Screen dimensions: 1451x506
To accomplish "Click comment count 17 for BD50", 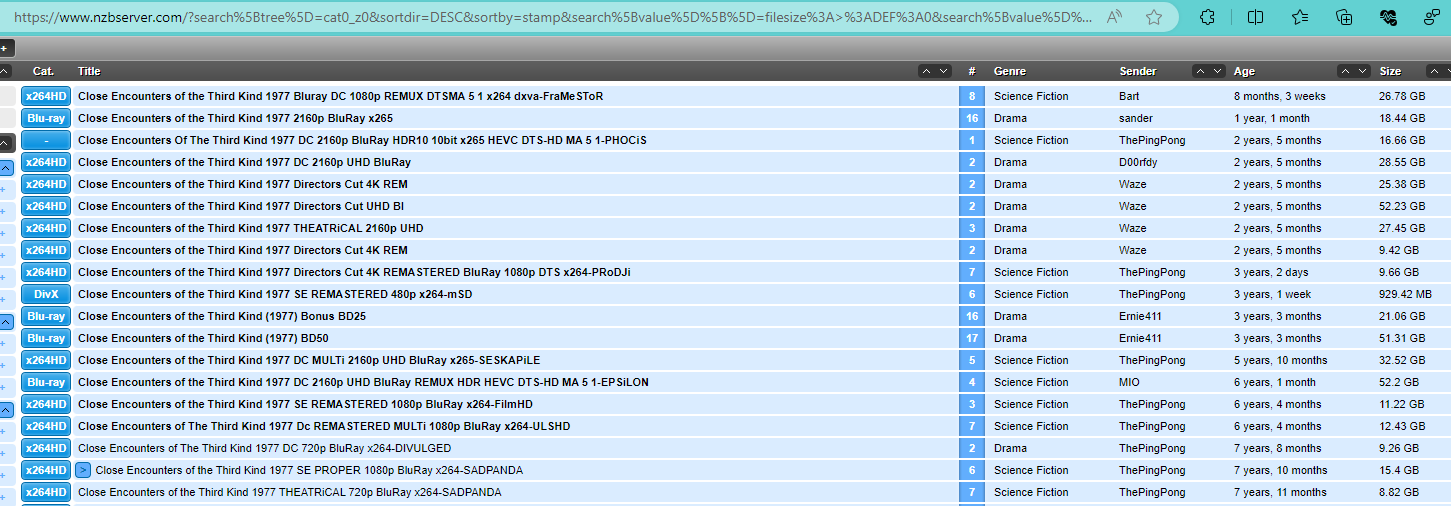I will 972,338.
